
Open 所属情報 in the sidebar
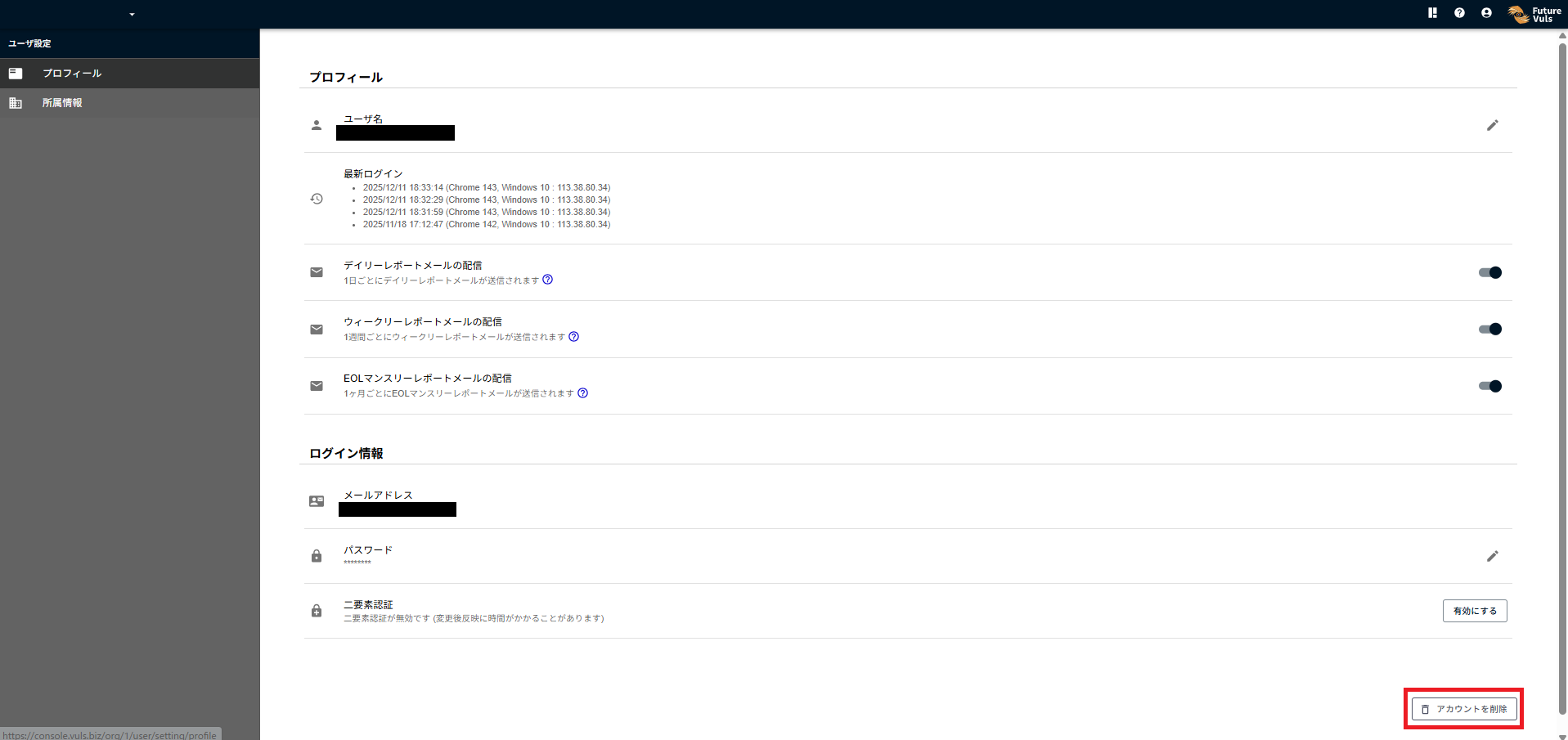point(62,103)
